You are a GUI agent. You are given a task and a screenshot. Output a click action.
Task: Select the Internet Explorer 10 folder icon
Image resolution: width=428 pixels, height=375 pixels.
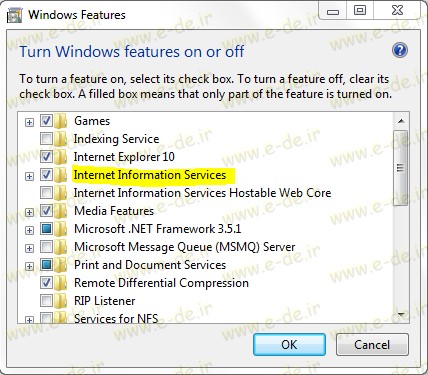tap(61, 157)
